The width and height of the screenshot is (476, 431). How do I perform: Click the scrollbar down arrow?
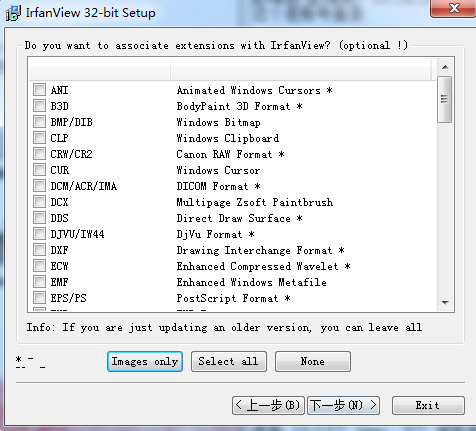tap(445, 303)
